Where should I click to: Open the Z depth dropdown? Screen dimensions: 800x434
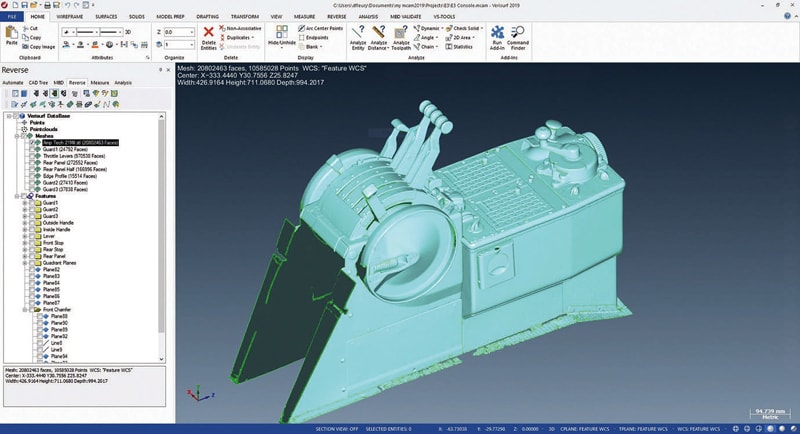coord(191,32)
